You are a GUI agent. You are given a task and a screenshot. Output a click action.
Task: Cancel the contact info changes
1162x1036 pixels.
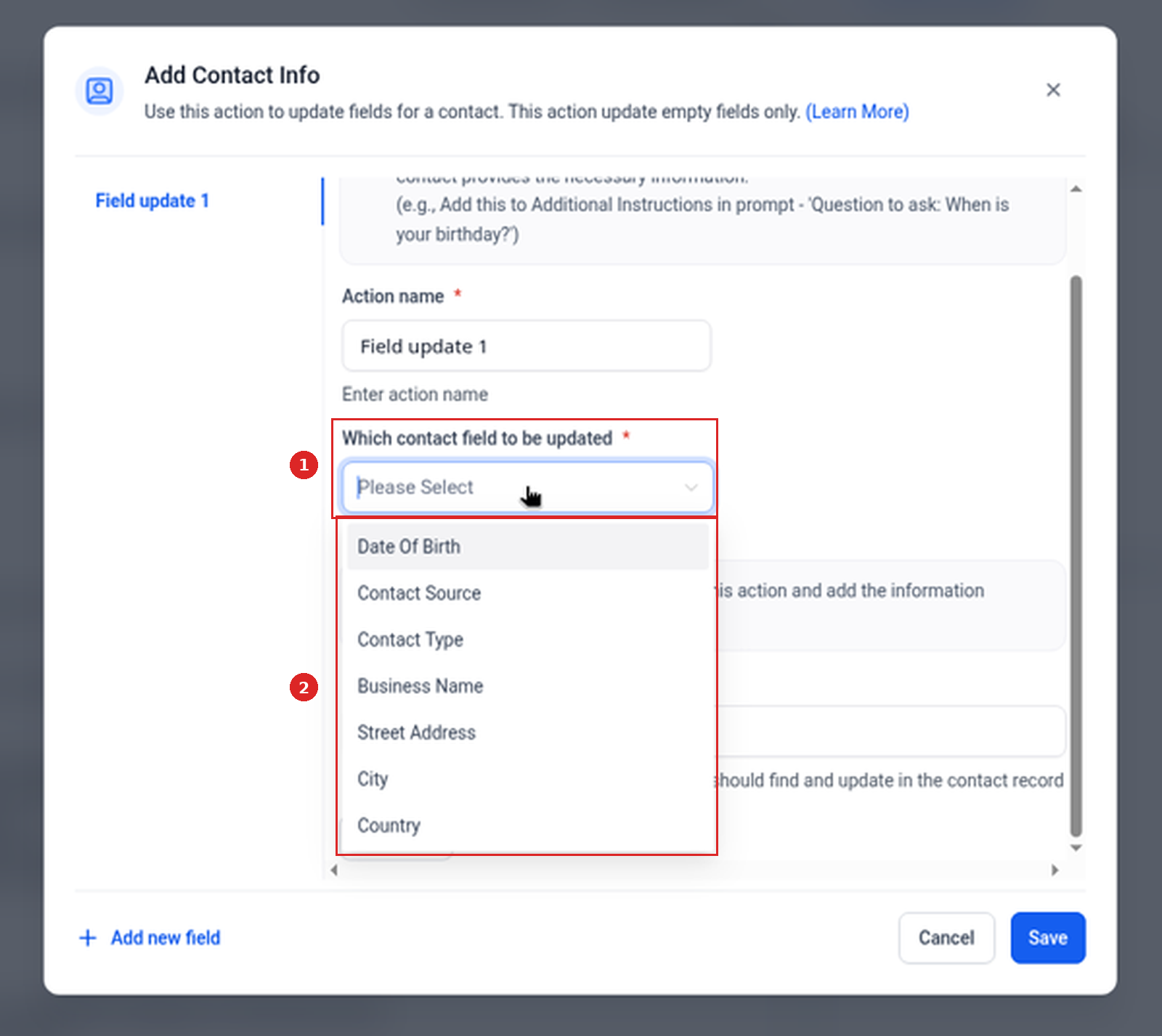click(x=946, y=938)
